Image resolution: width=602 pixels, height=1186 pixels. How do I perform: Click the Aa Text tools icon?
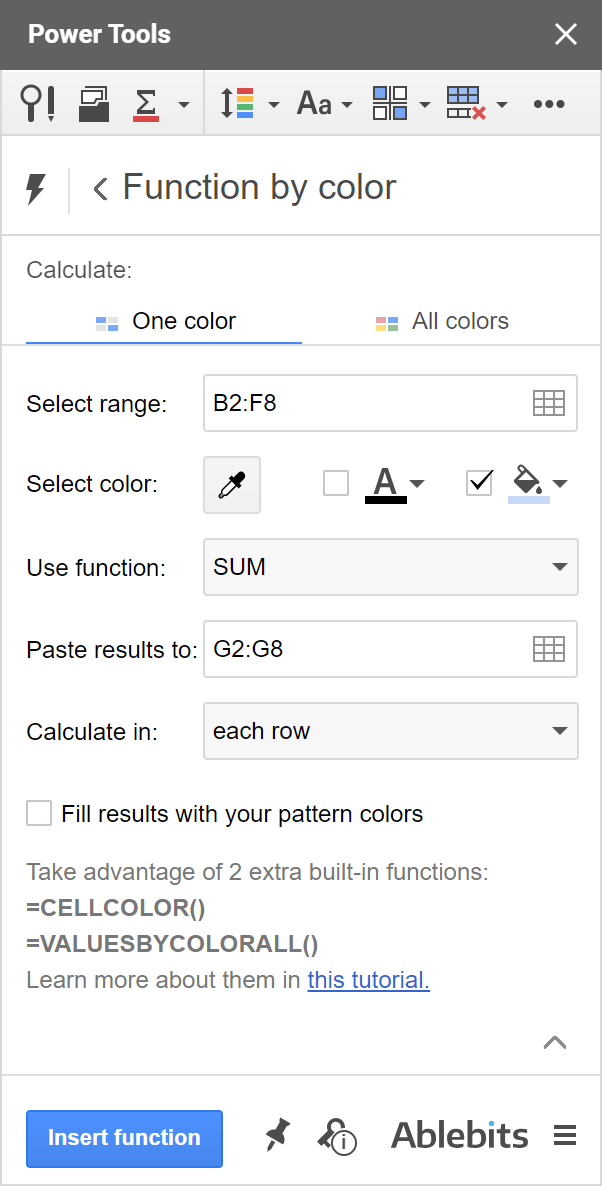click(x=314, y=104)
